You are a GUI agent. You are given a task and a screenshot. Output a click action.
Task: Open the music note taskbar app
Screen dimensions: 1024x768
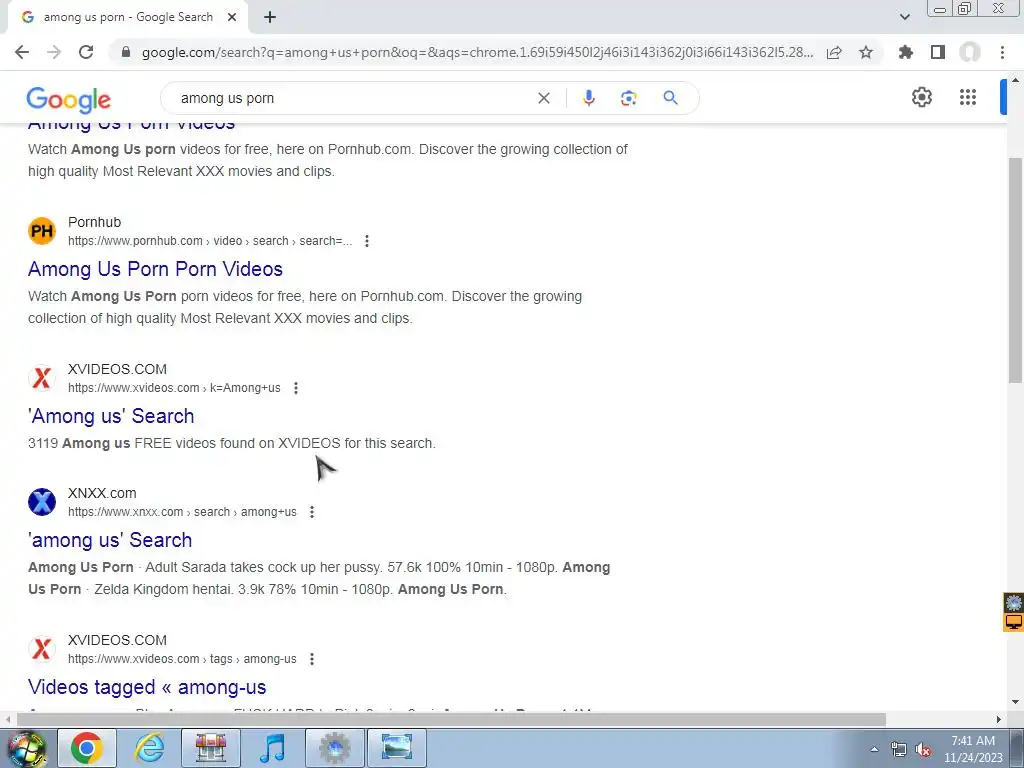click(273, 748)
